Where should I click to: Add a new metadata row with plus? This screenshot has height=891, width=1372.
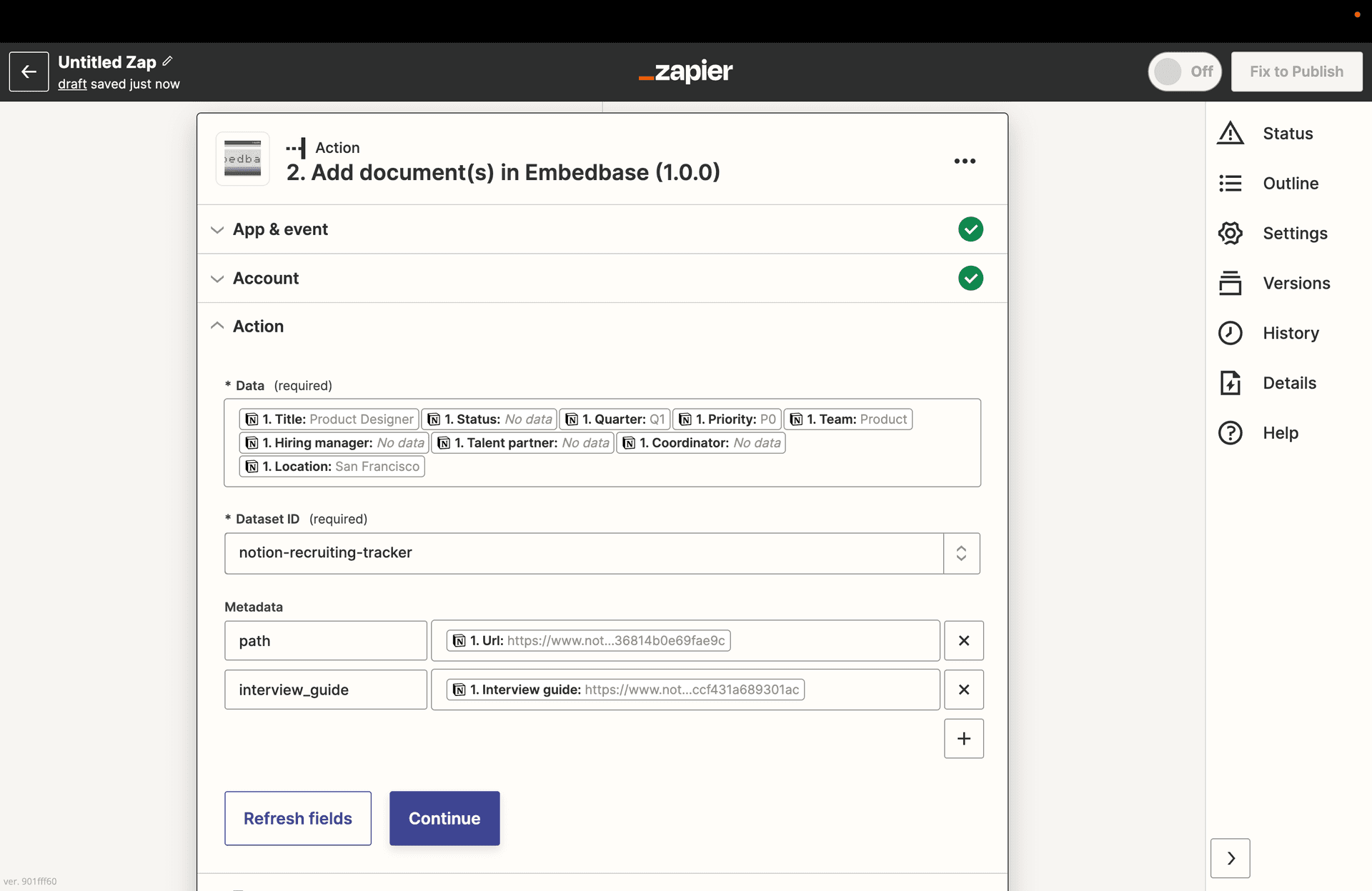[964, 739]
